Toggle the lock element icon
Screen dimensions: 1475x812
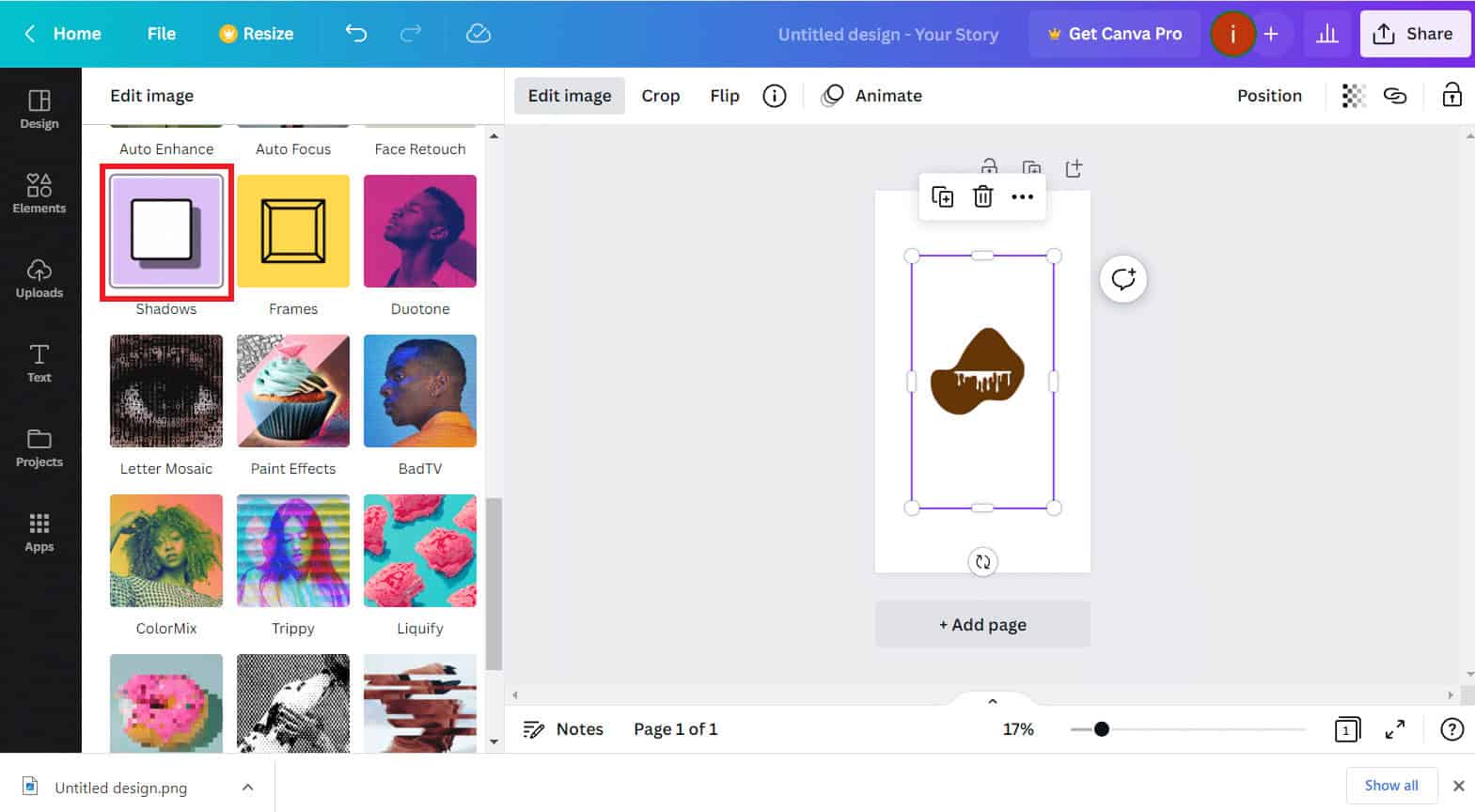pyautogui.click(x=1452, y=95)
